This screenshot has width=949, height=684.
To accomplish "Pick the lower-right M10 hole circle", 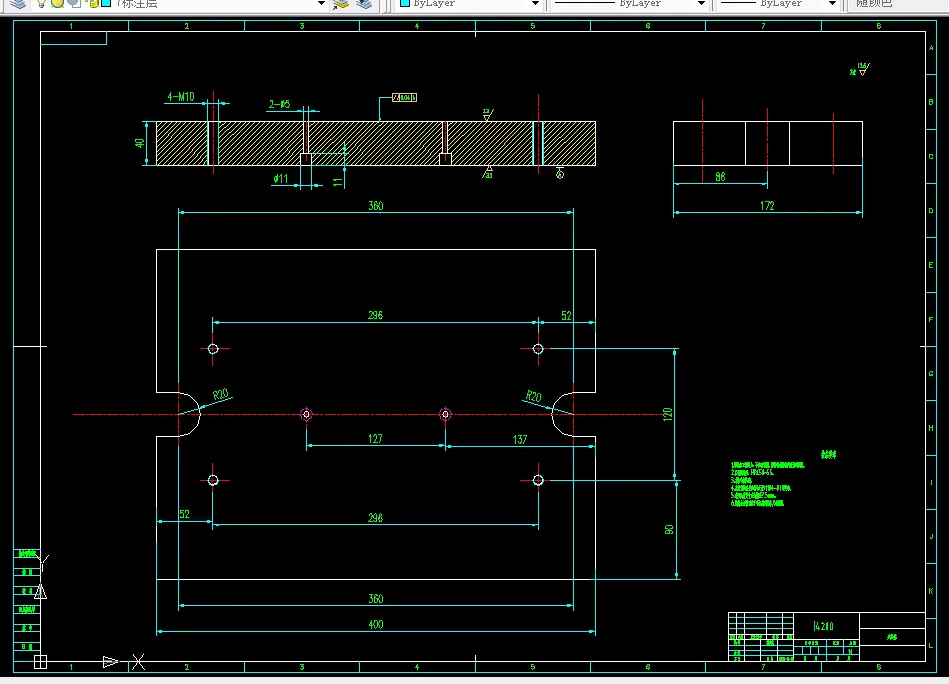I will point(538,480).
